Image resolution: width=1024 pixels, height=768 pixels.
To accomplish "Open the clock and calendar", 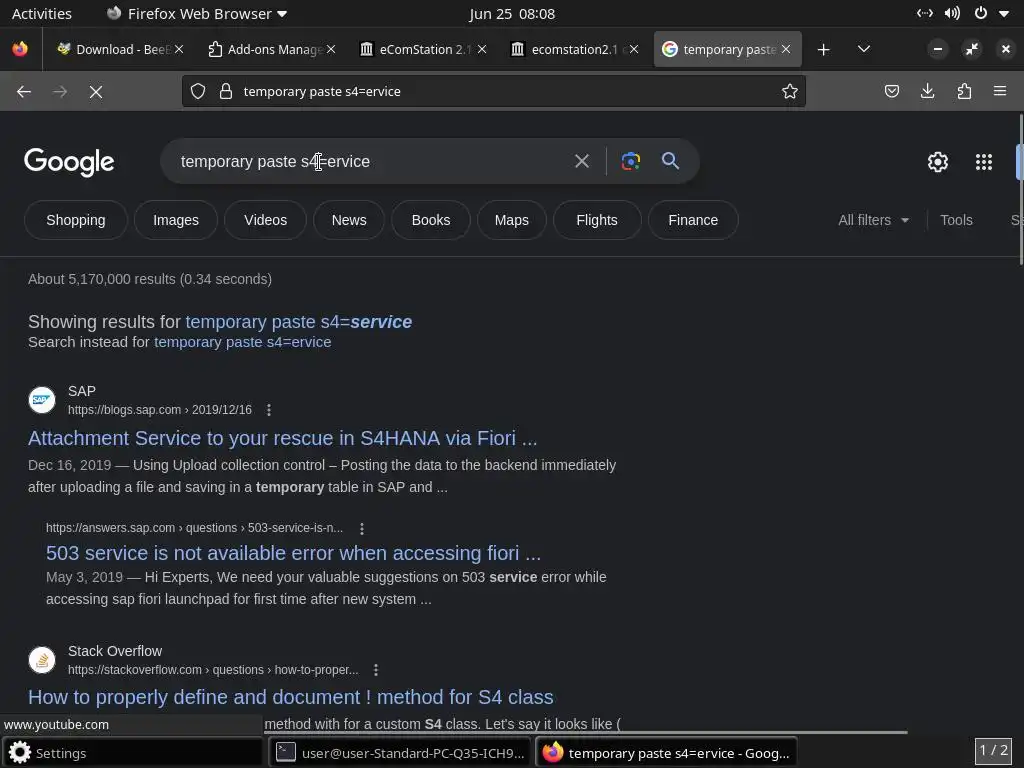I will point(512,14).
